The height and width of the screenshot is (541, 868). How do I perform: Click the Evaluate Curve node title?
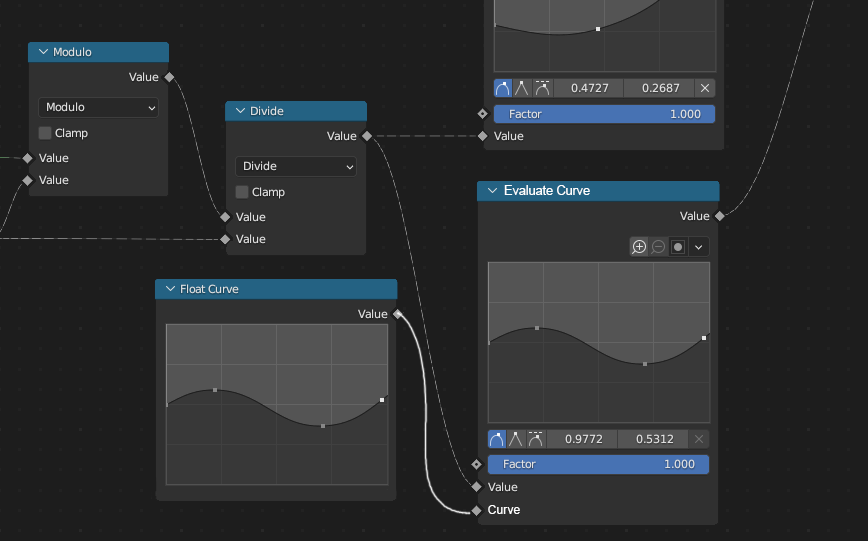[x=547, y=190]
